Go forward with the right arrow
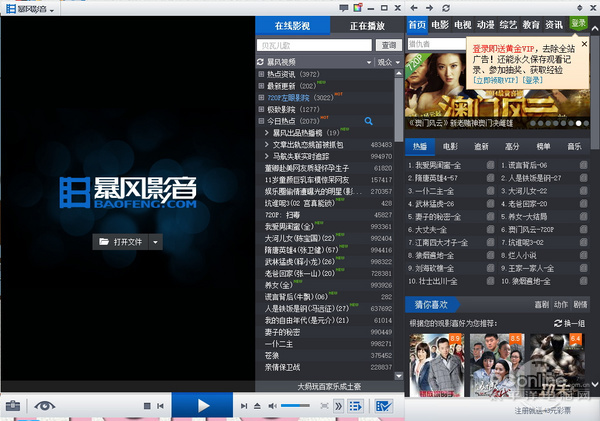Image resolution: width=600 pixels, height=421 pixels. pyautogui.click(x=429, y=8)
